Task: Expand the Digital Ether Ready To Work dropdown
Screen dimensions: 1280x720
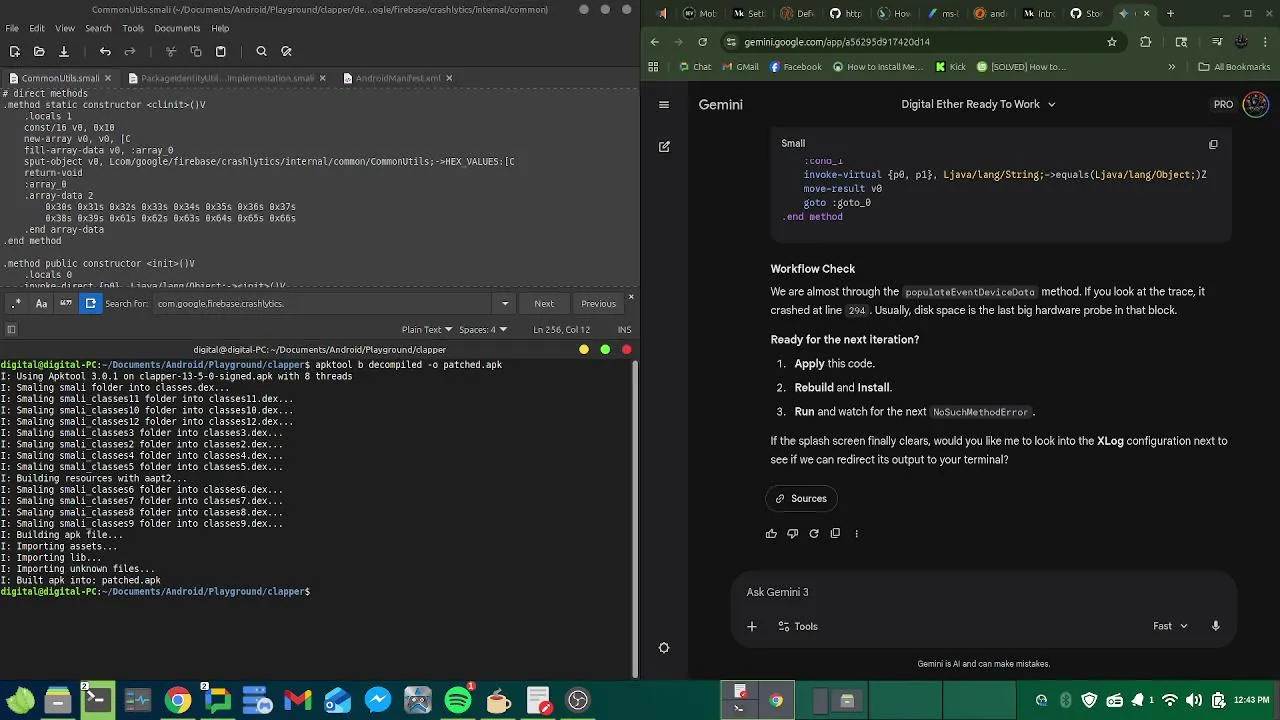Action: (x=978, y=104)
